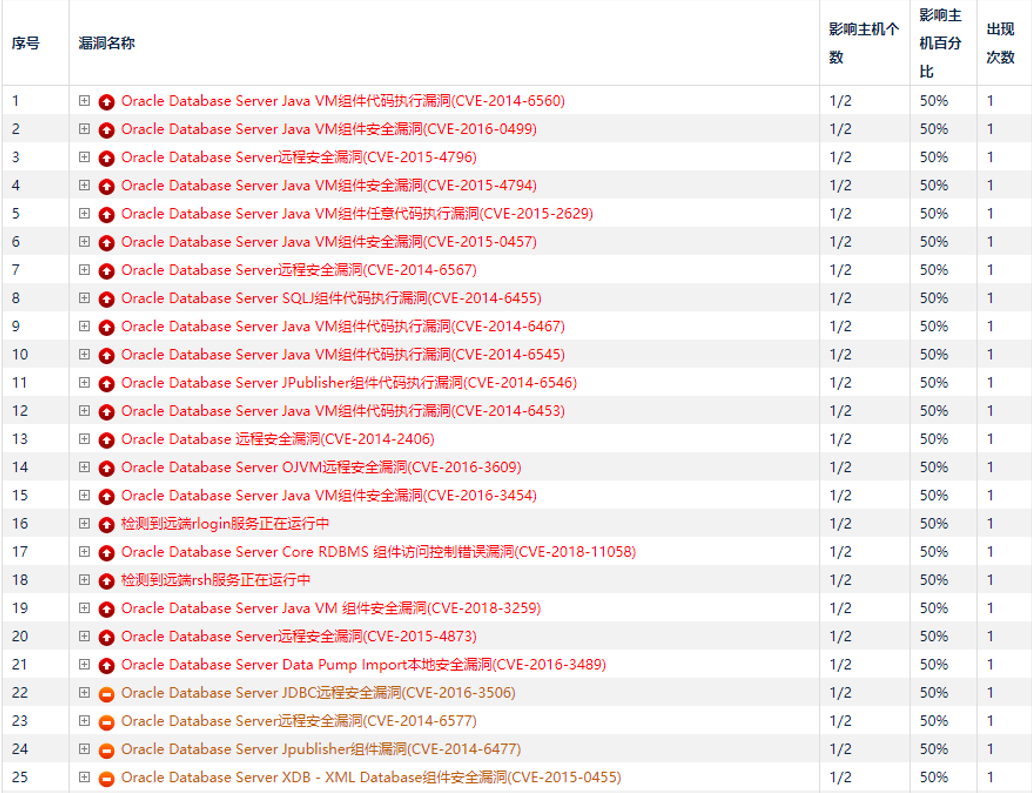This screenshot has height=793, width=1032.
Task: Click the orange severity icon next to CVE-2014-6577
Action: [107, 720]
